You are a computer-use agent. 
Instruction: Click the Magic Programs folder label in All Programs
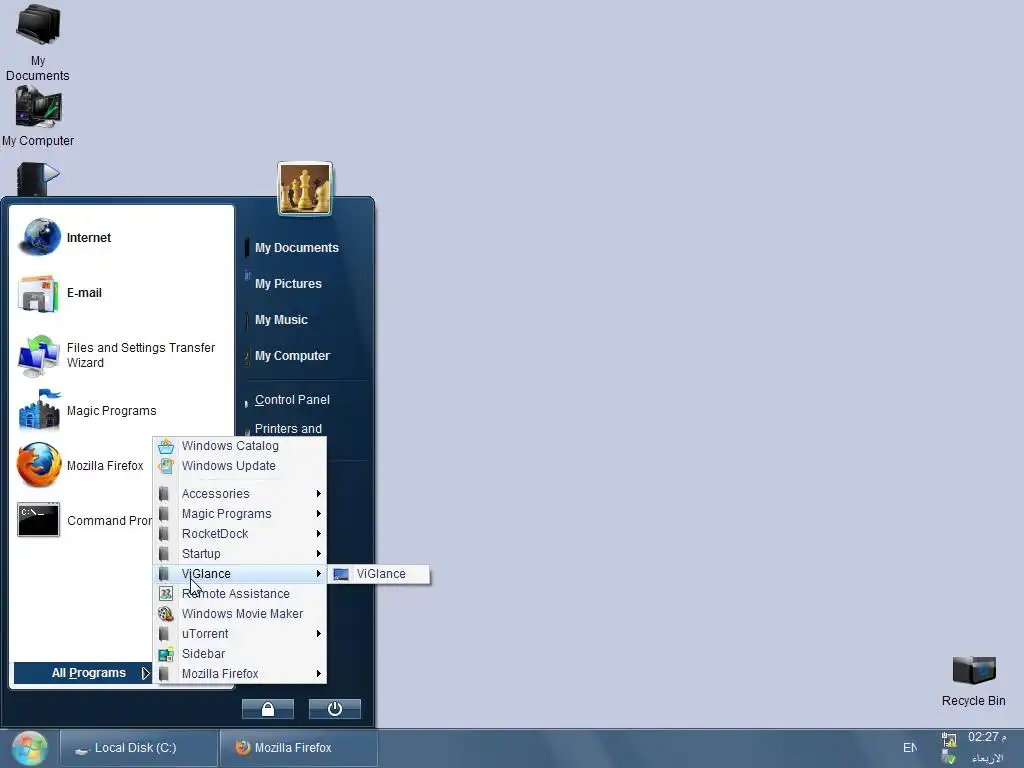click(227, 514)
